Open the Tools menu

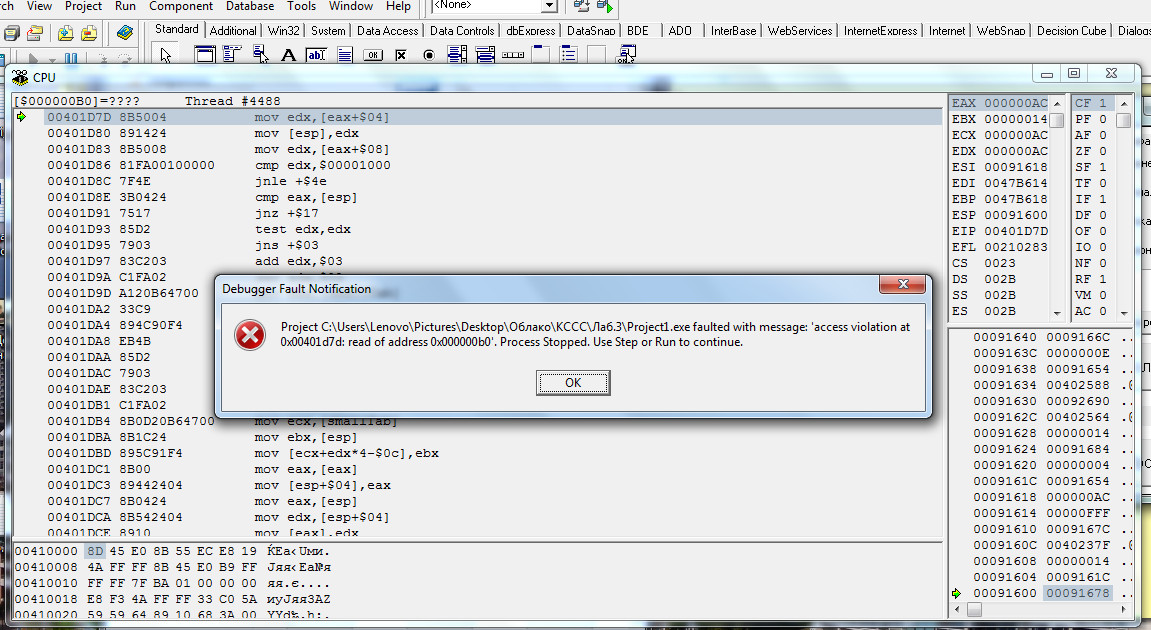point(301,6)
